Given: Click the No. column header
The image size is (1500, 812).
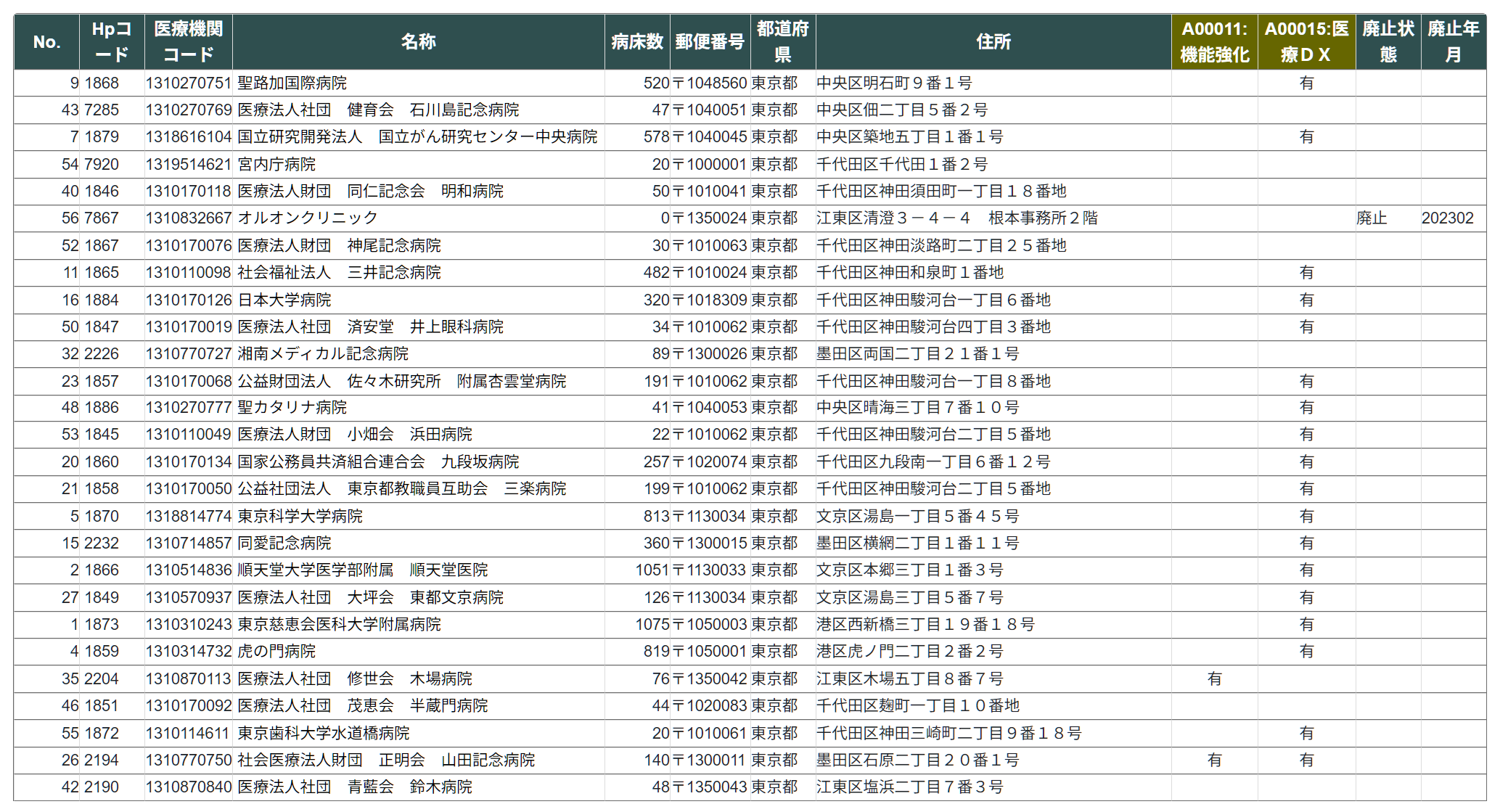Looking at the screenshot, I should (46, 42).
